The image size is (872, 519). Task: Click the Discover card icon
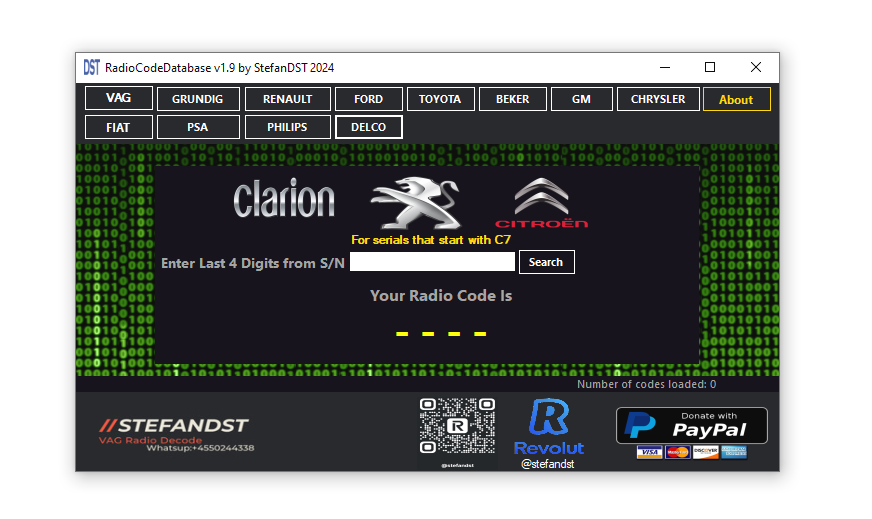pyautogui.click(x=705, y=452)
